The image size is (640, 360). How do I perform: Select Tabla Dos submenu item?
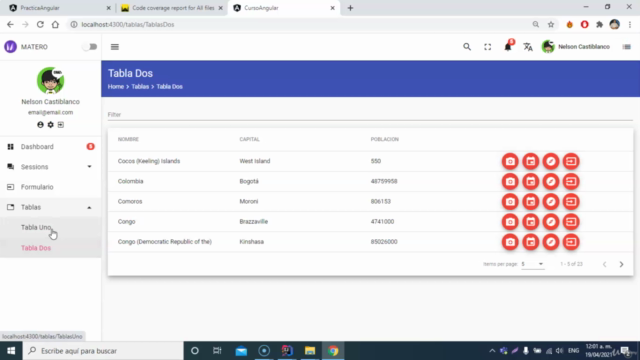(x=50, y=248)
